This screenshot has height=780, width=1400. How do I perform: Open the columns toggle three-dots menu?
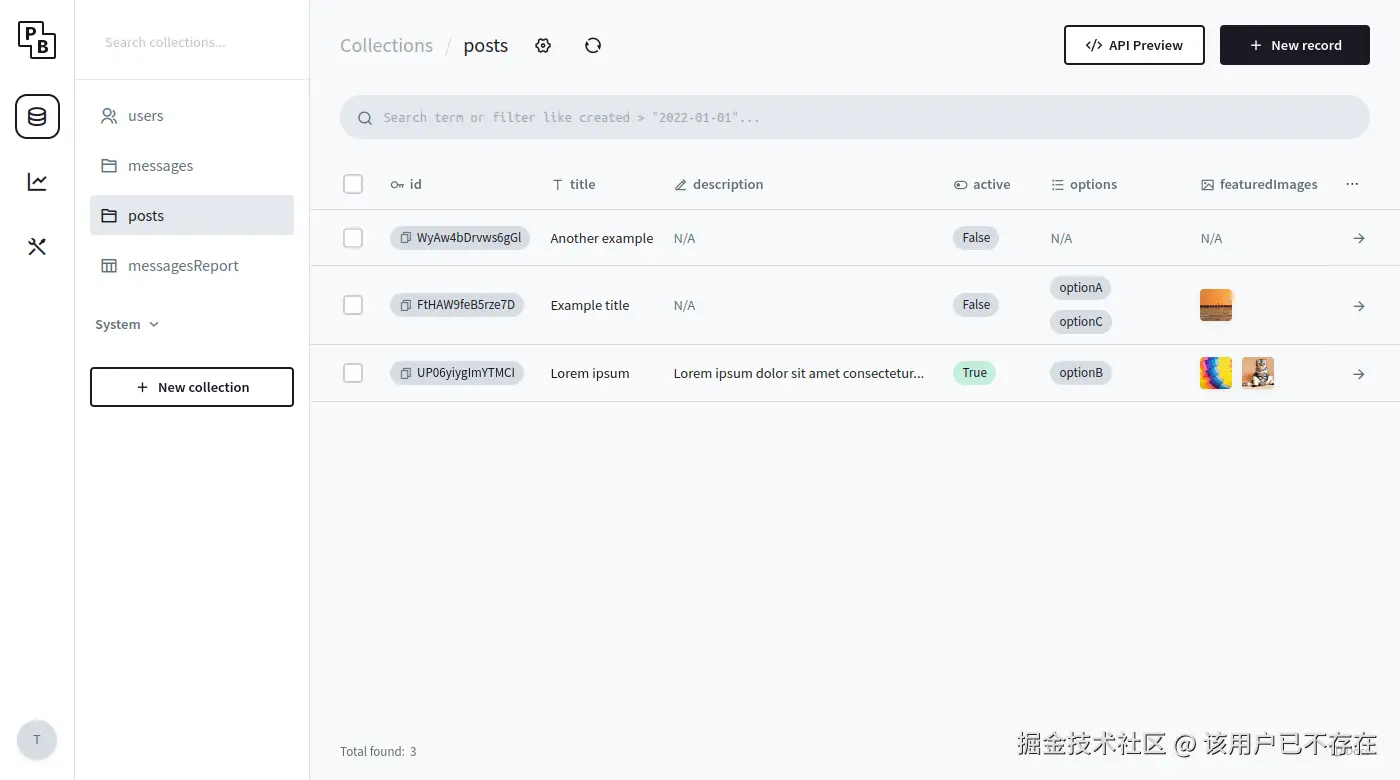click(1352, 184)
